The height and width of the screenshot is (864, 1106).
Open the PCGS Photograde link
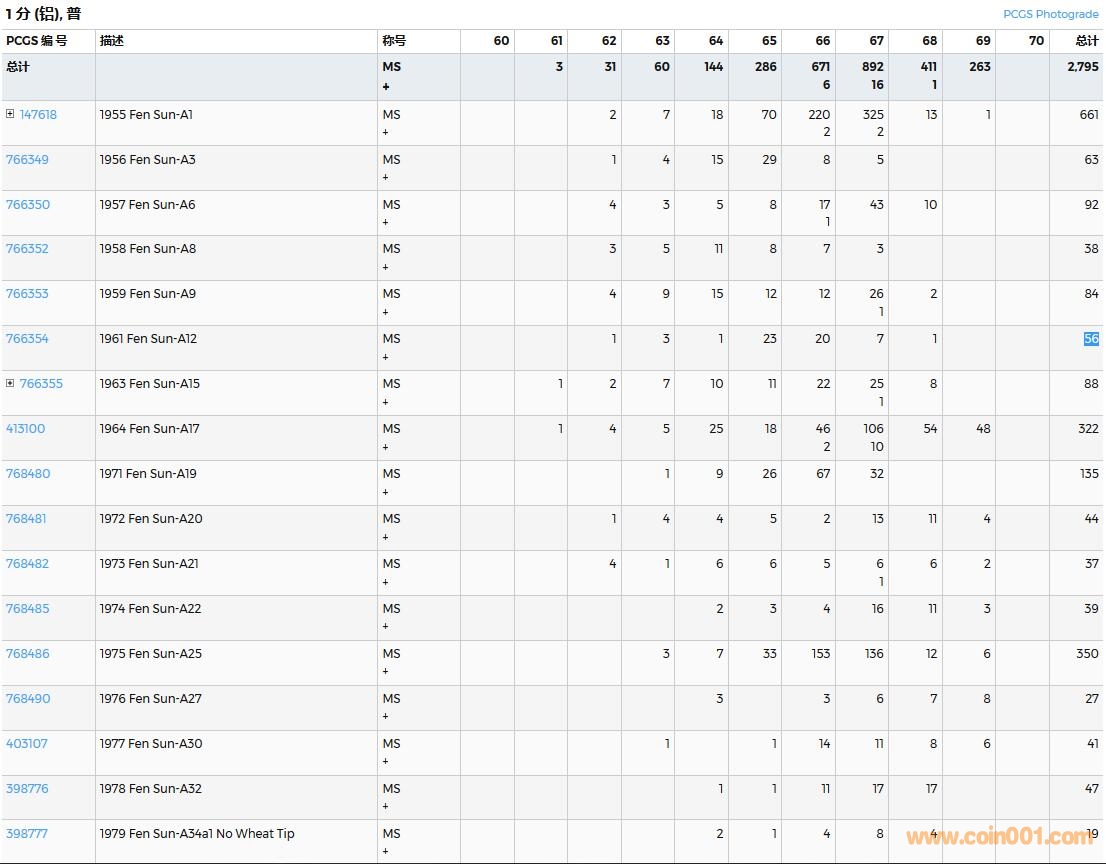tap(1050, 14)
